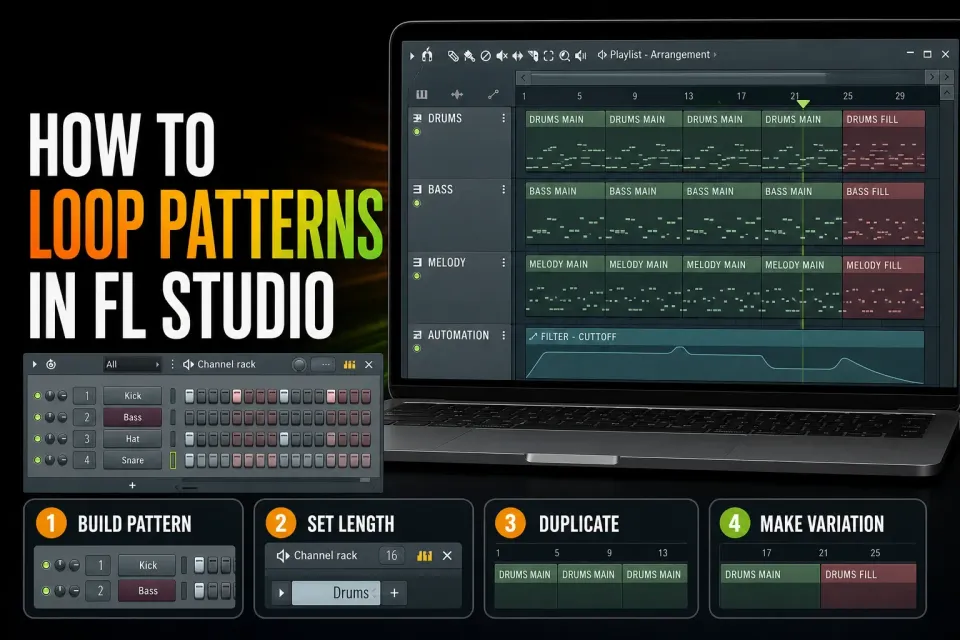Image resolution: width=960 pixels, height=640 pixels.
Task: Expand arrow after Playlist - Arrangement title
Action: pyautogui.click(x=714, y=55)
